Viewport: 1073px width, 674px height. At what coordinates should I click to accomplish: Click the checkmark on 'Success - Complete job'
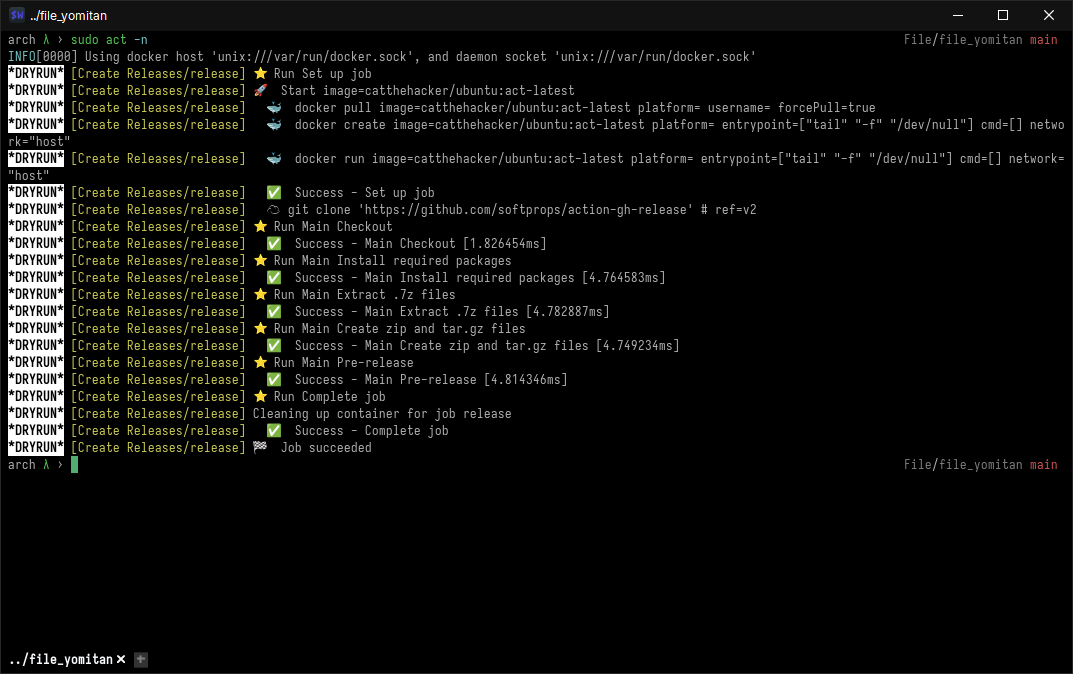click(x=274, y=430)
